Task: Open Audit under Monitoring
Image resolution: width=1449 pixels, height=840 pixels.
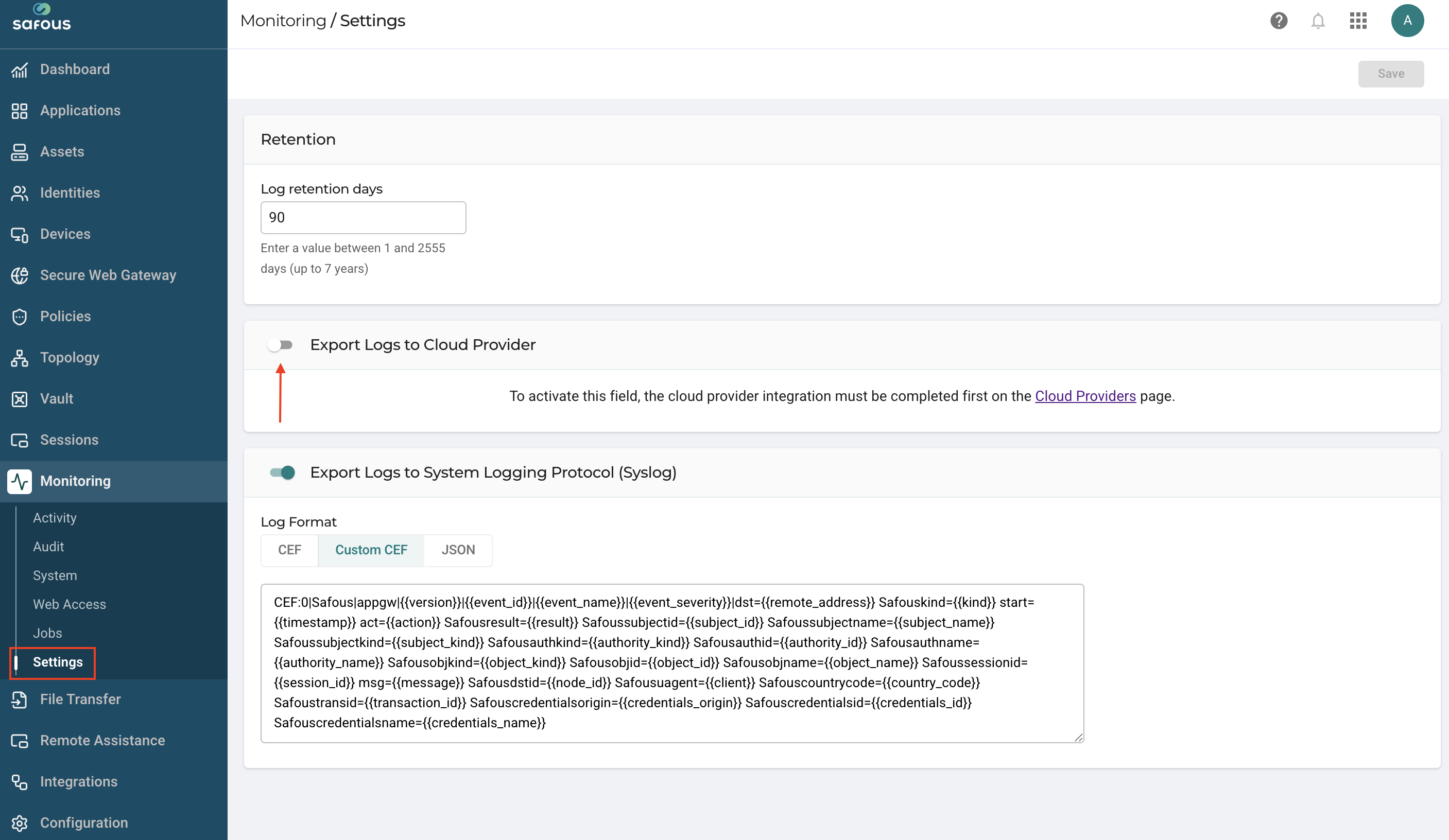Action: (x=48, y=547)
